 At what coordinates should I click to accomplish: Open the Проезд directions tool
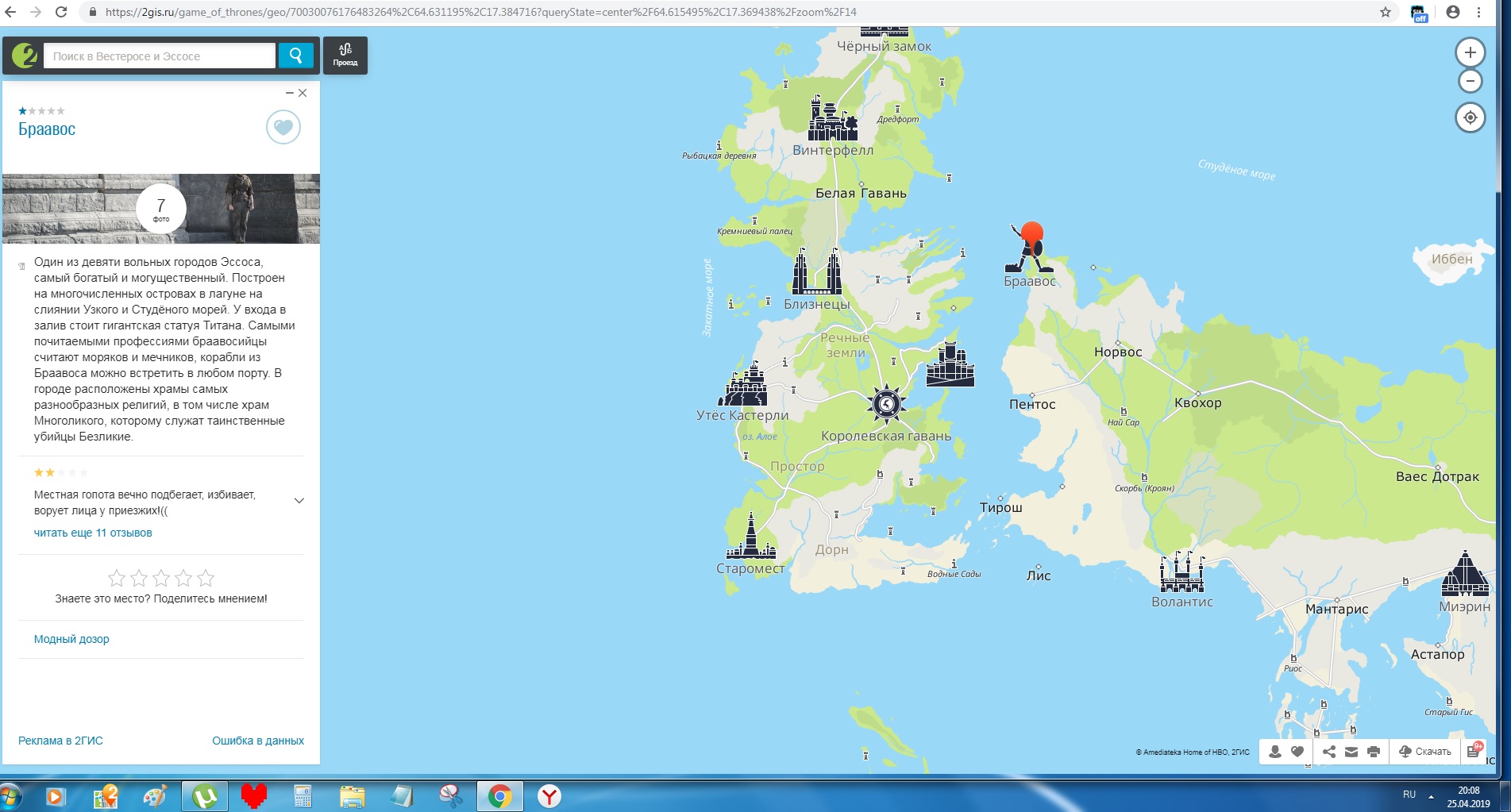coord(345,56)
